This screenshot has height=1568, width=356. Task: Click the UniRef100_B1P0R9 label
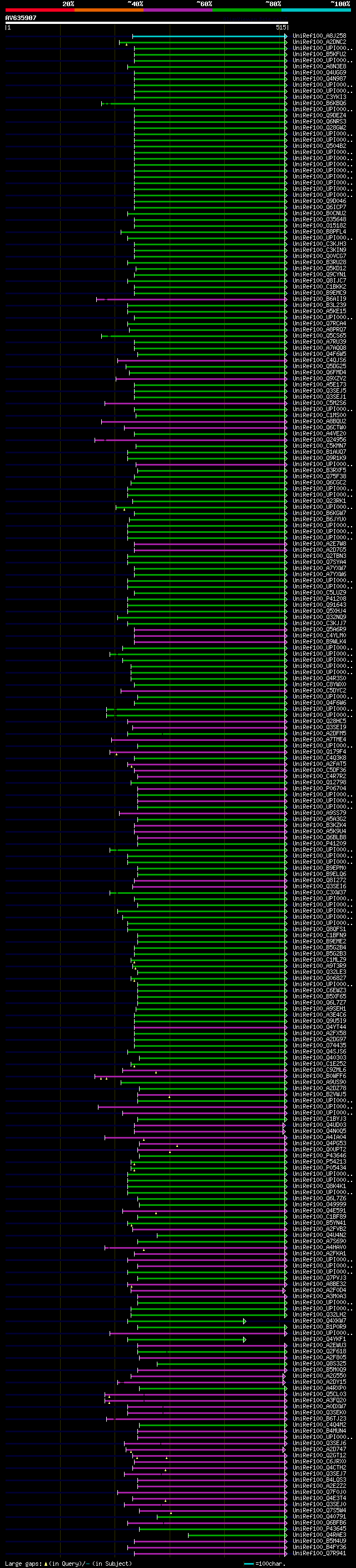pyautogui.click(x=319, y=1327)
